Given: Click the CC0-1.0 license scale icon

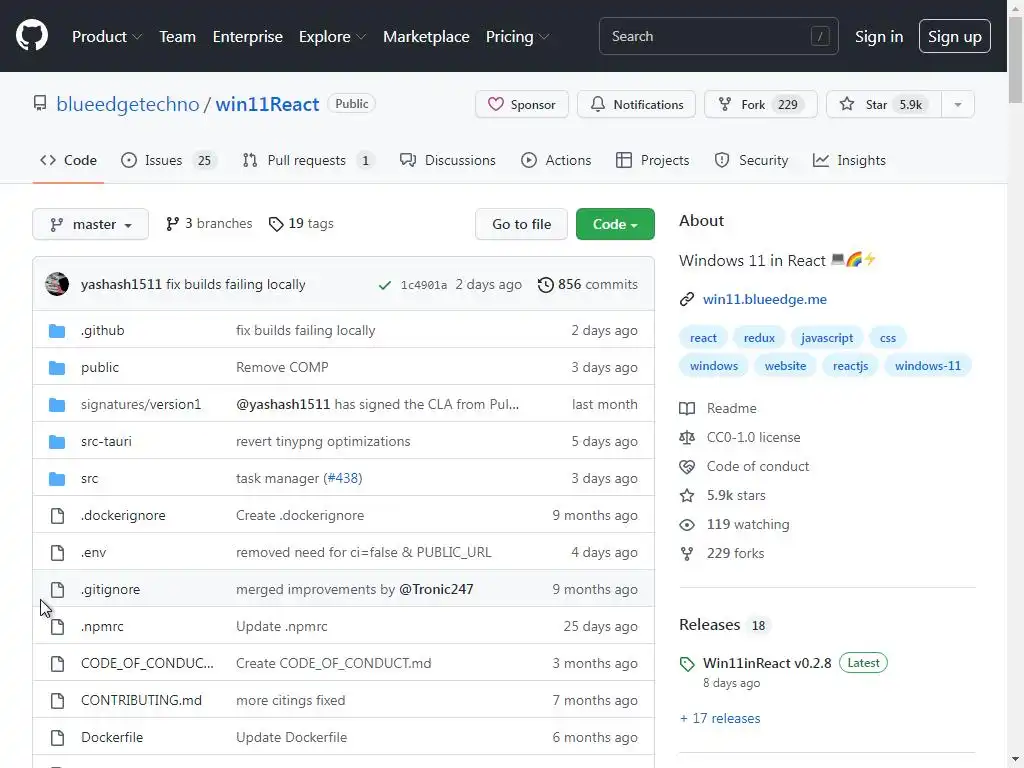Looking at the screenshot, I should (687, 438).
